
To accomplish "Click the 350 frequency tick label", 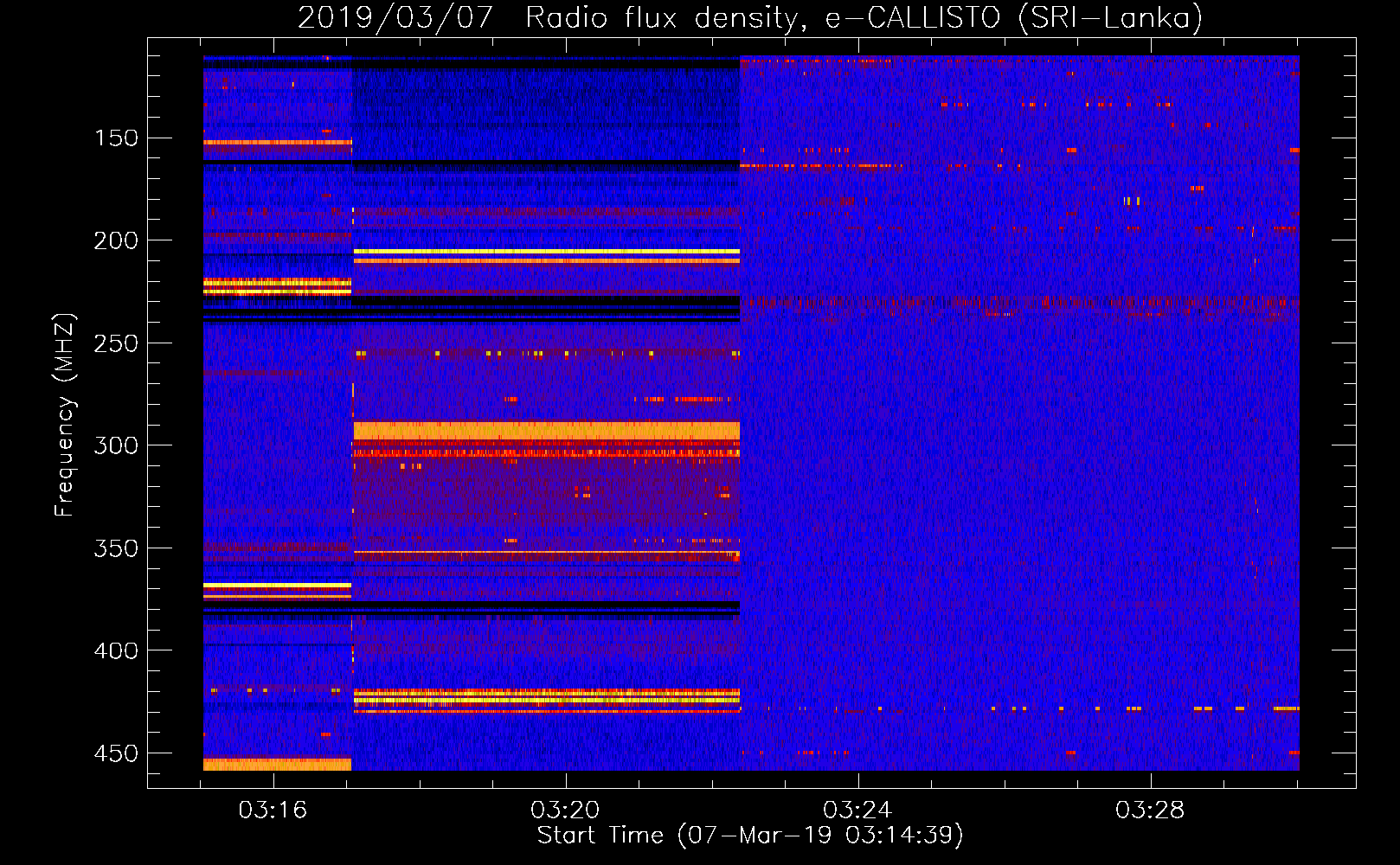I will [x=116, y=548].
